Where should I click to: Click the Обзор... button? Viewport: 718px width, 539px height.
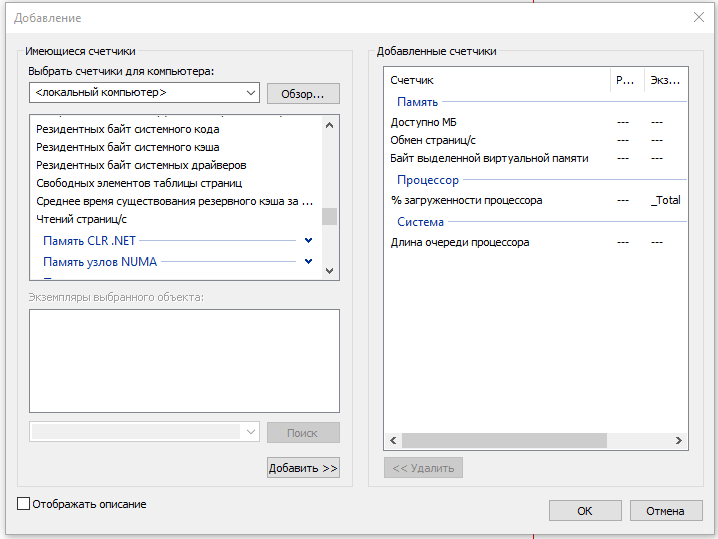coord(303,93)
